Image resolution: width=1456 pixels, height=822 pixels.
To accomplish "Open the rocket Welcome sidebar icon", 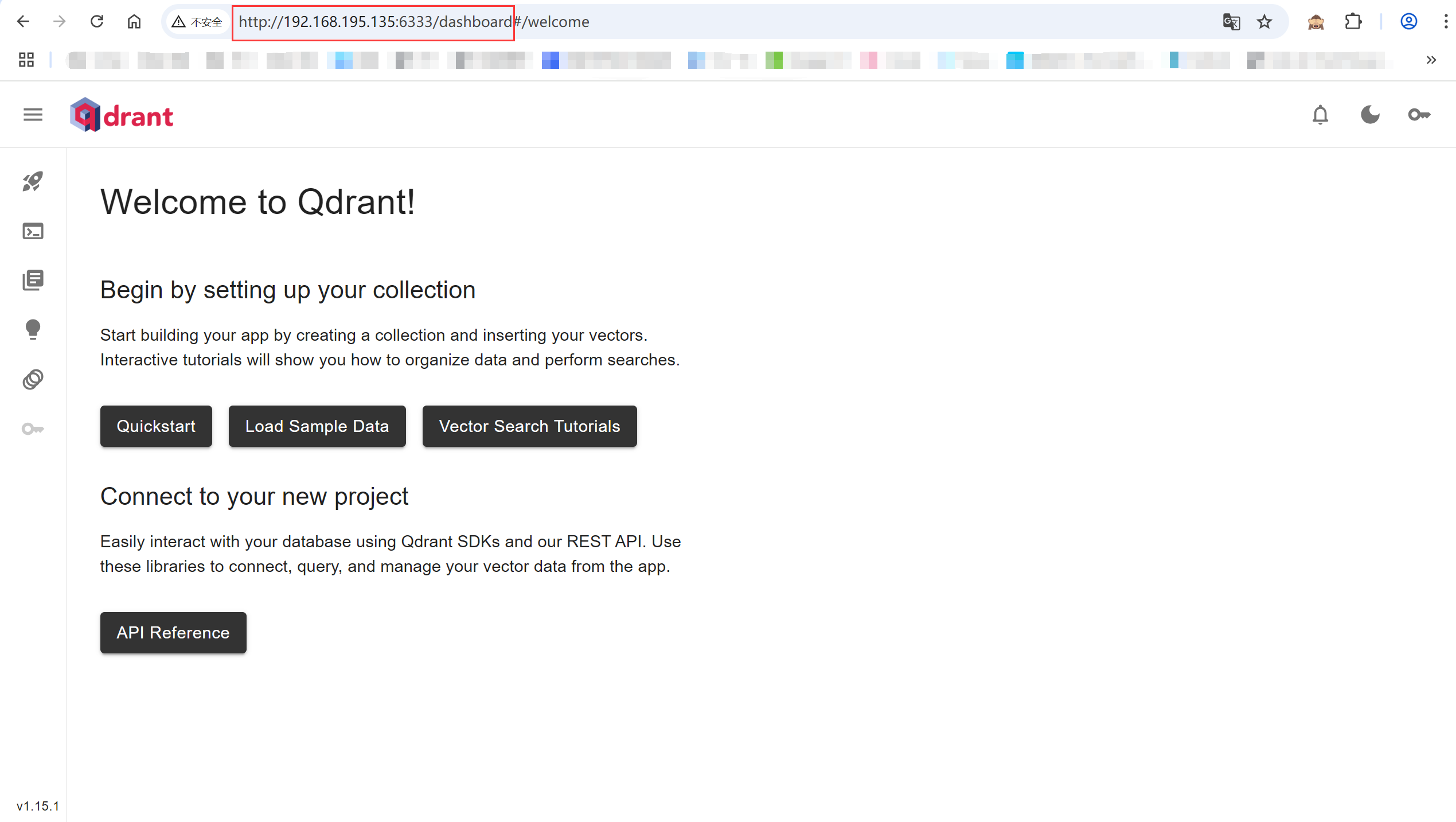I will point(33,181).
